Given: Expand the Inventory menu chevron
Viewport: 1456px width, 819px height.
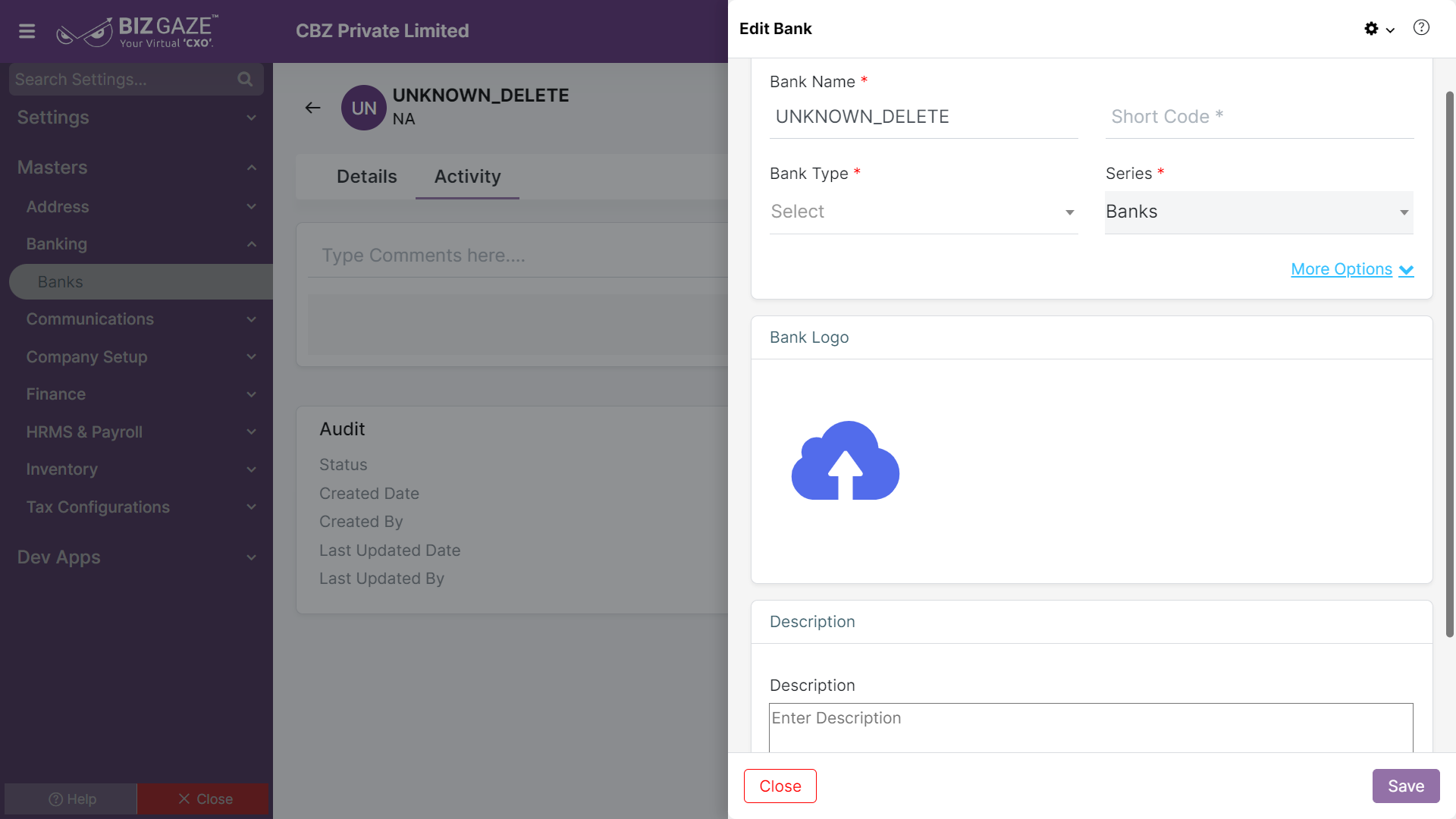Looking at the screenshot, I should [x=252, y=469].
